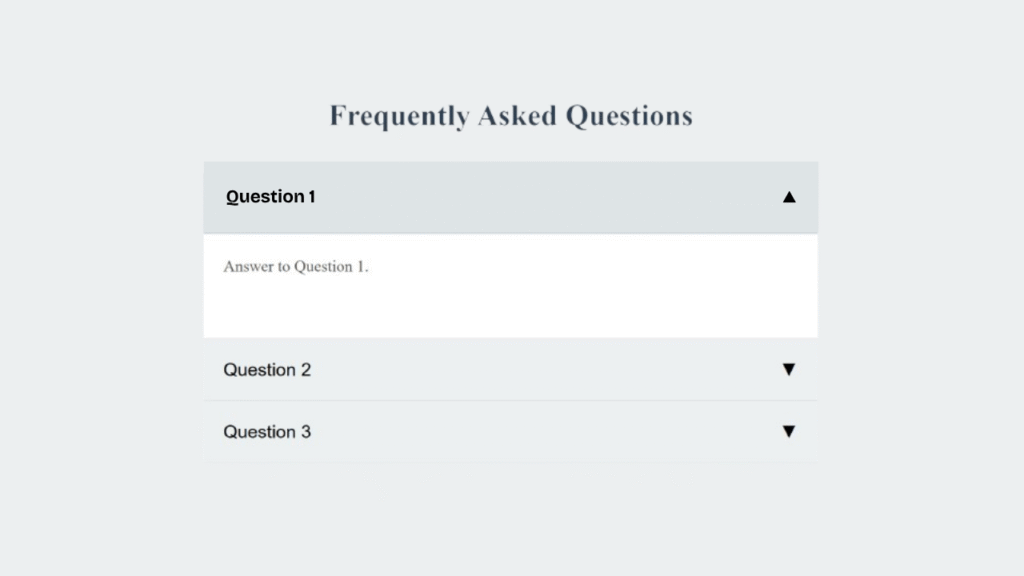
Task: Toggle the Question 3 disclosure state
Action: pos(510,431)
